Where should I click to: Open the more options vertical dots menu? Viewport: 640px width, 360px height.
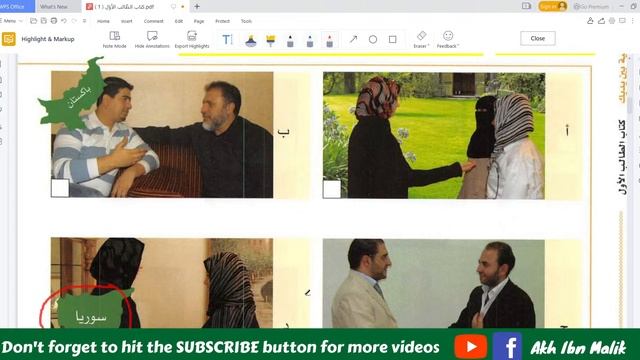click(633, 21)
